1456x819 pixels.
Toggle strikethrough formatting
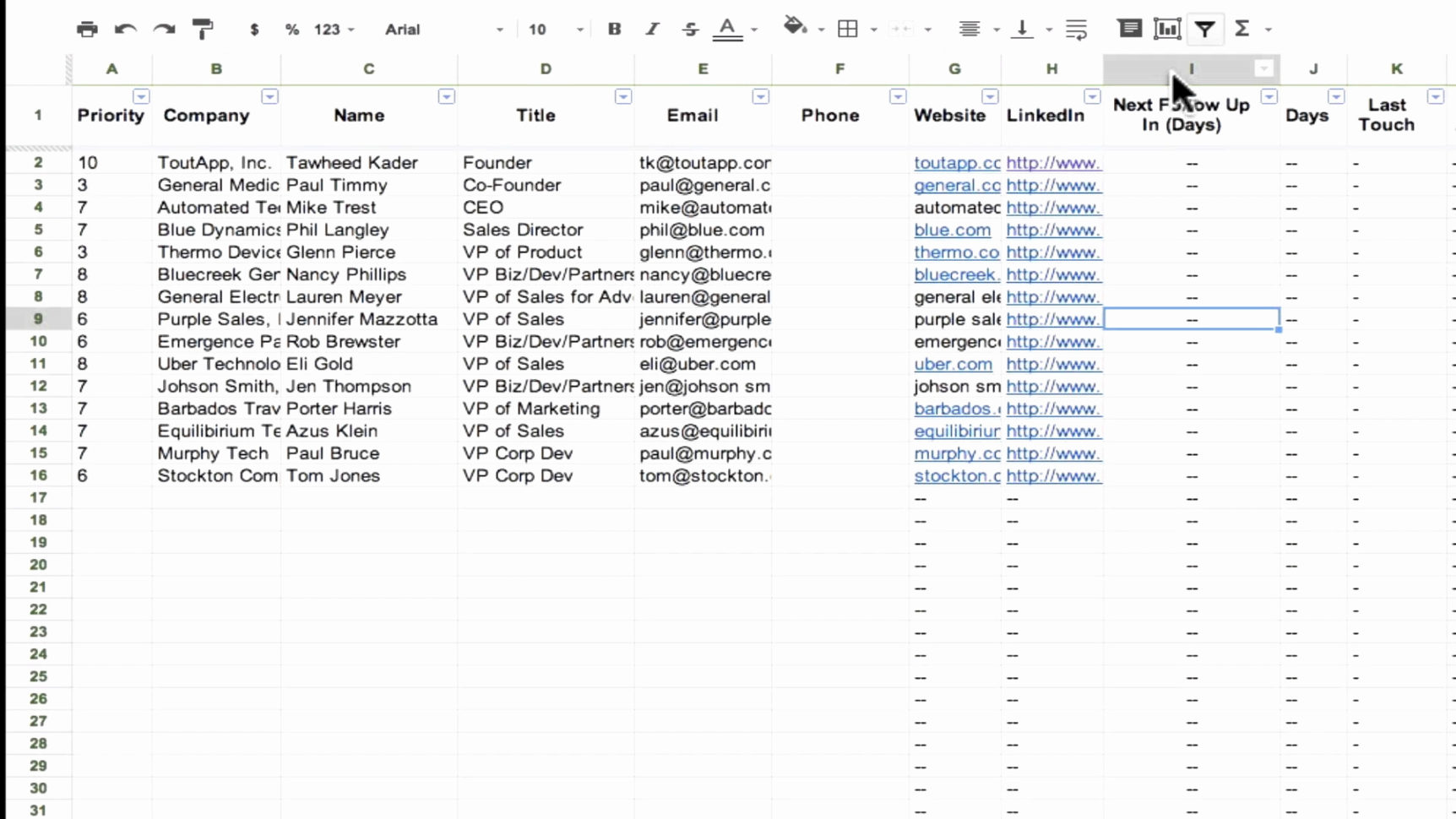click(x=690, y=28)
